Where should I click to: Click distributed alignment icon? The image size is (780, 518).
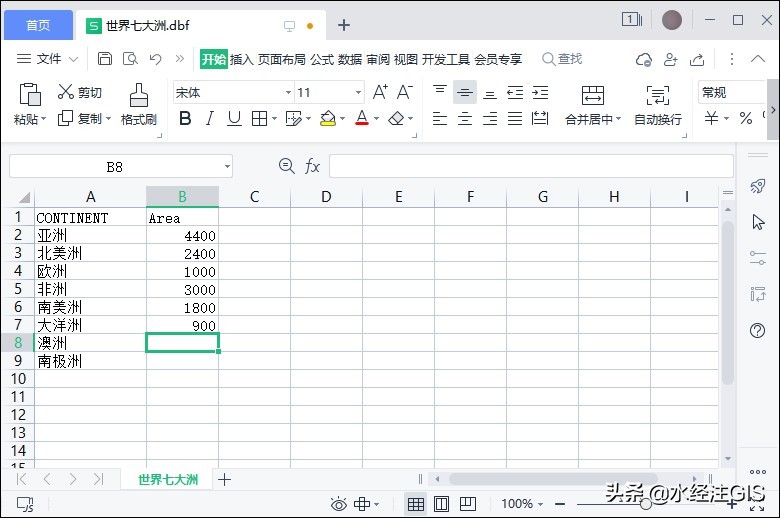pyautogui.click(x=540, y=118)
